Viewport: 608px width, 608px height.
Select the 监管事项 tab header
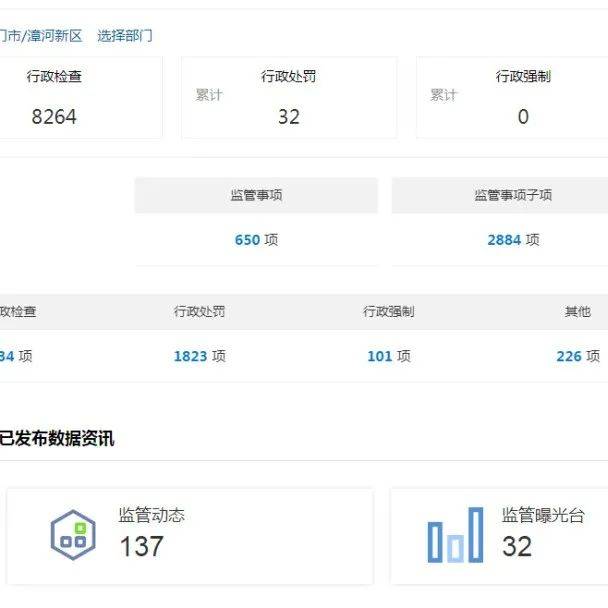point(256,195)
